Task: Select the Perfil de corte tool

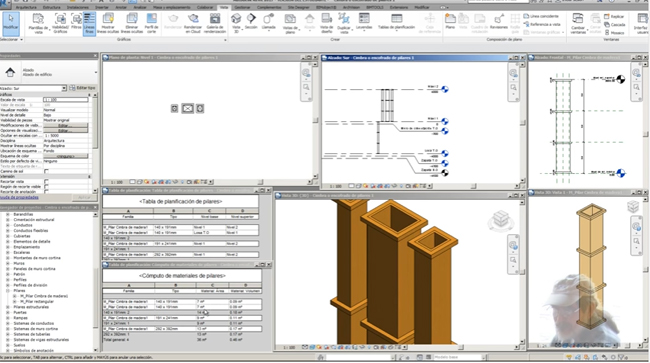Action: (151, 23)
